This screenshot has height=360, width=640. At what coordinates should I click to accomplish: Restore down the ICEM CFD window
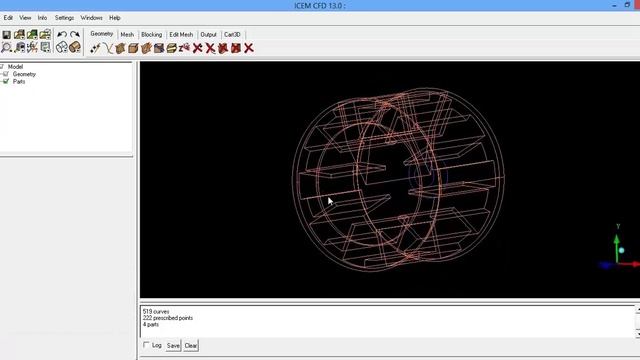627,5
